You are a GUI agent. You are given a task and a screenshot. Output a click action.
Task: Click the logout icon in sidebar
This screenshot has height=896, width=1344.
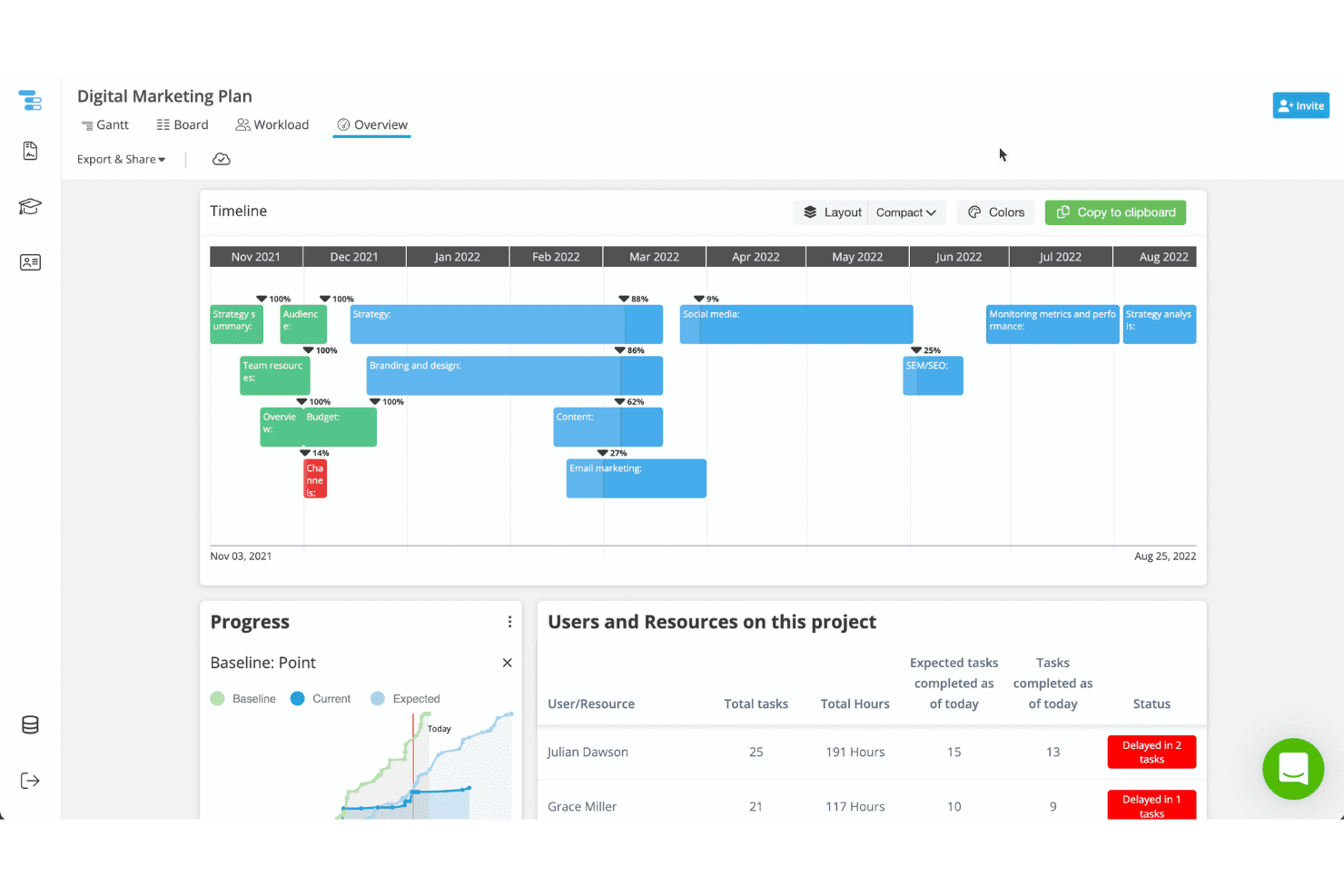30,781
